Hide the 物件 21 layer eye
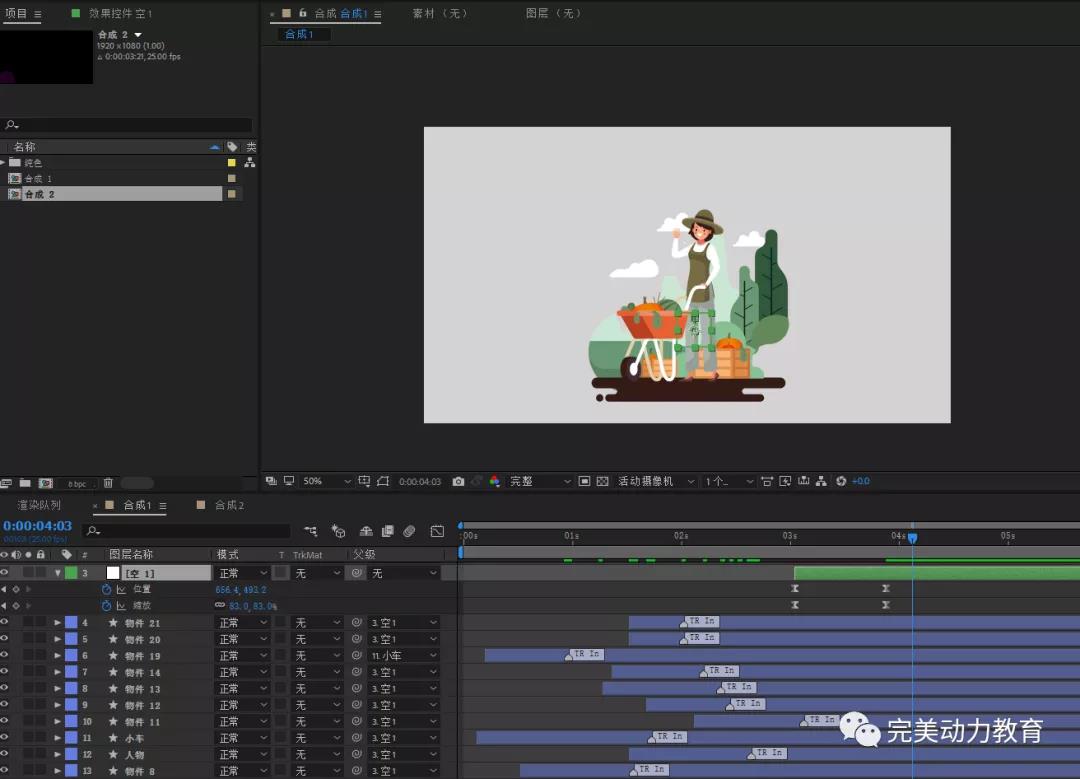The width and height of the screenshot is (1080, 779). [x=5, y=623]
